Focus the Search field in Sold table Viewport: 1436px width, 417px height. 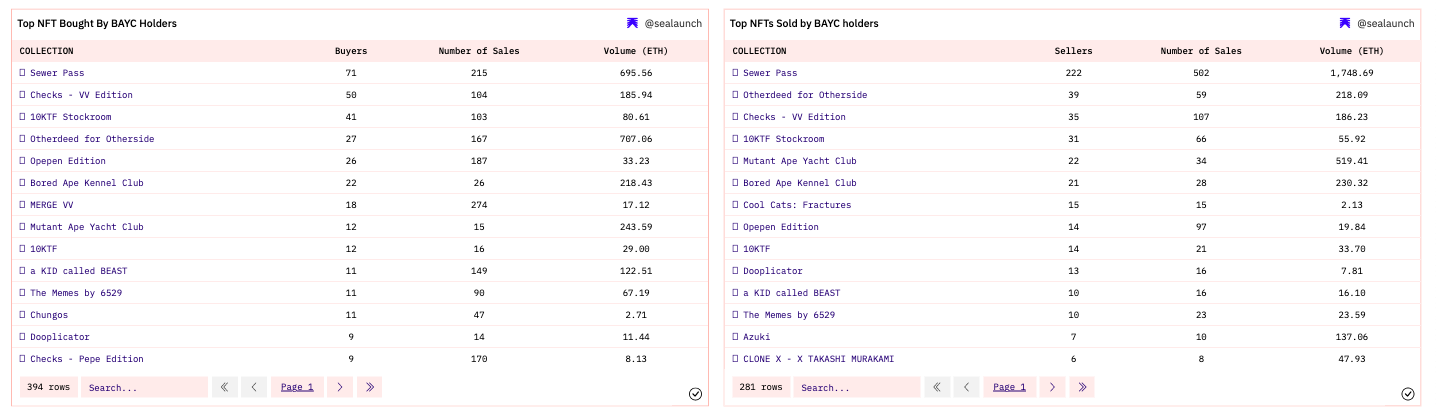tap(857, 387)
